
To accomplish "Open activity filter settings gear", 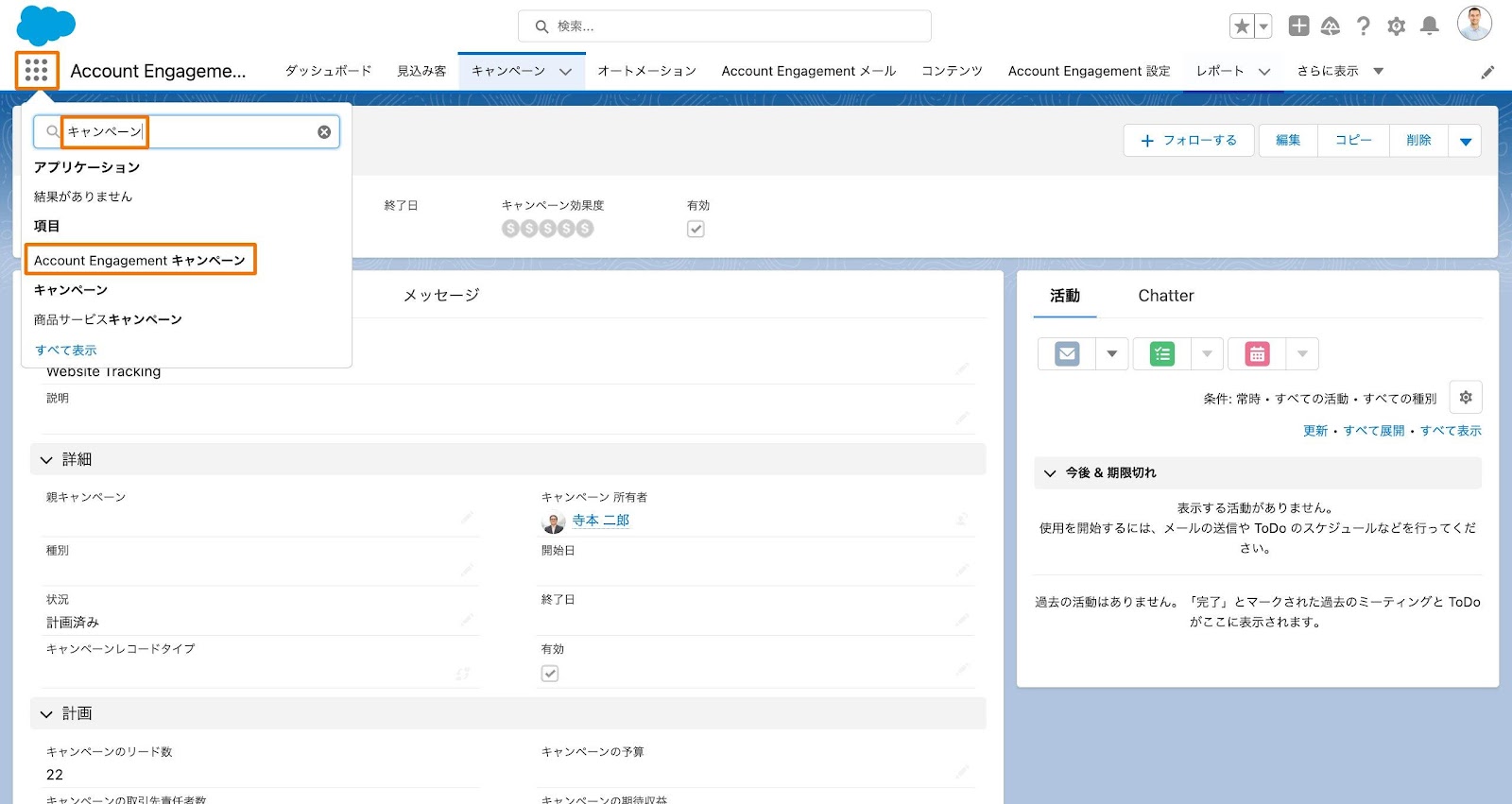I will (1466, 398).
